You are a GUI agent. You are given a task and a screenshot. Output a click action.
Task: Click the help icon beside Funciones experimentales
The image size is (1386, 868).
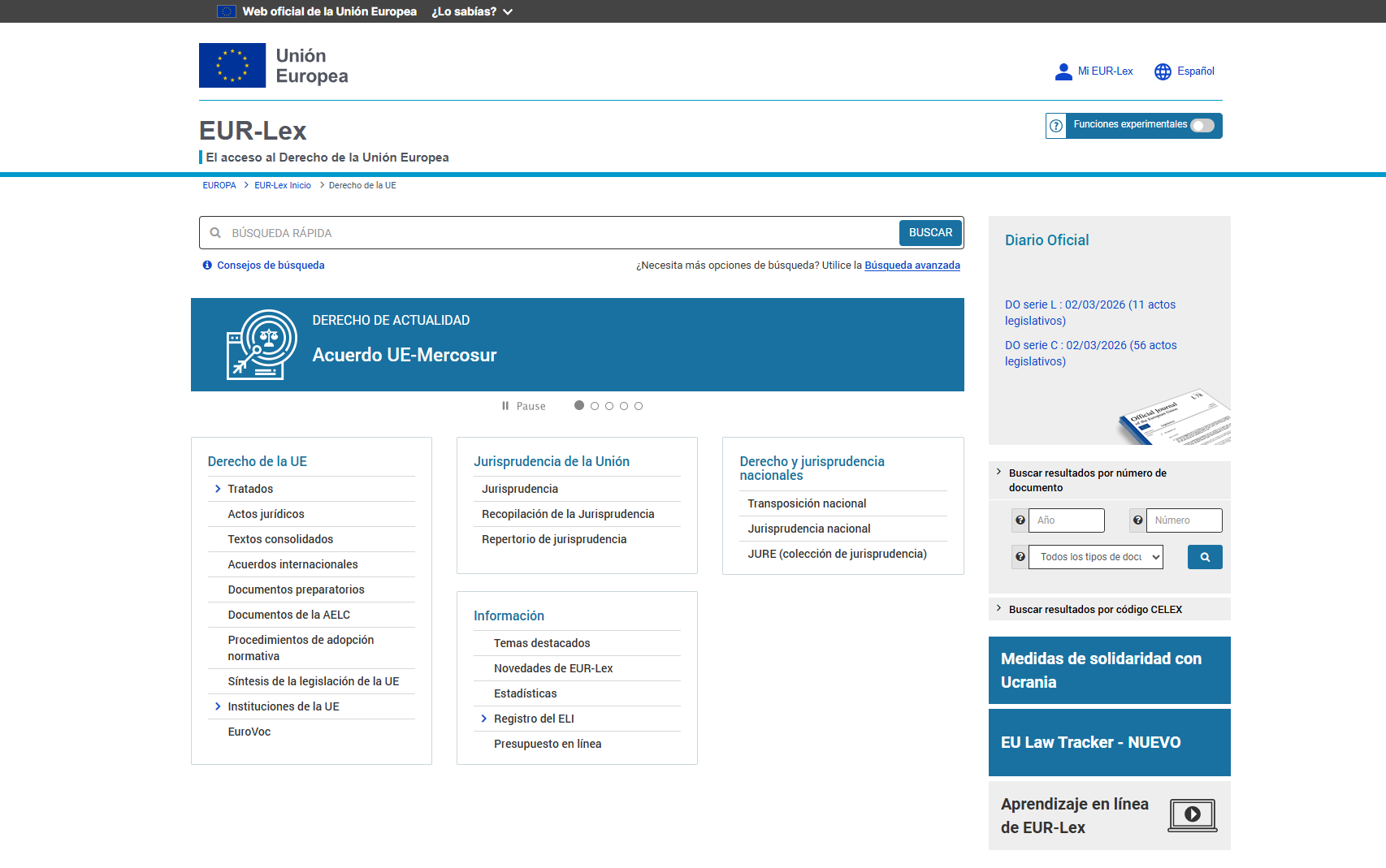tap(1055, 126)
